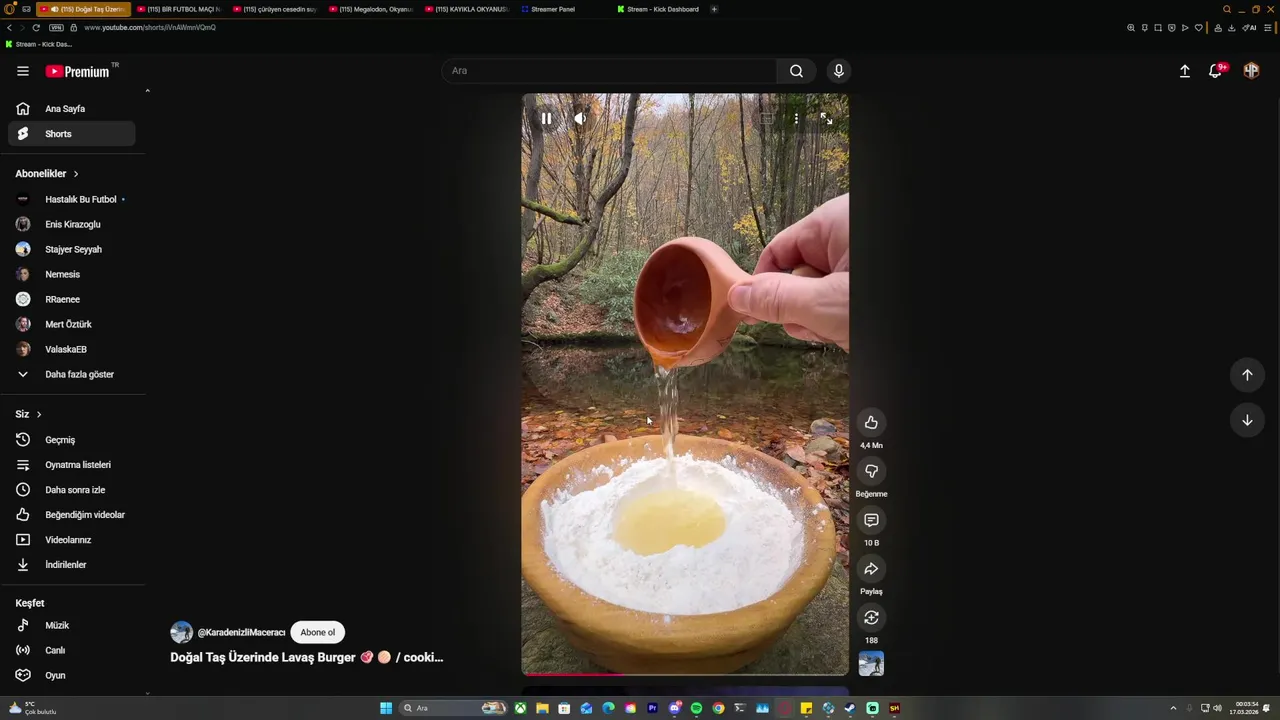Switch to Stream - Kick Dashboard tab
Image resolution: width=1280 pixels, height=720 pixels.
click(x=658, y=9)
